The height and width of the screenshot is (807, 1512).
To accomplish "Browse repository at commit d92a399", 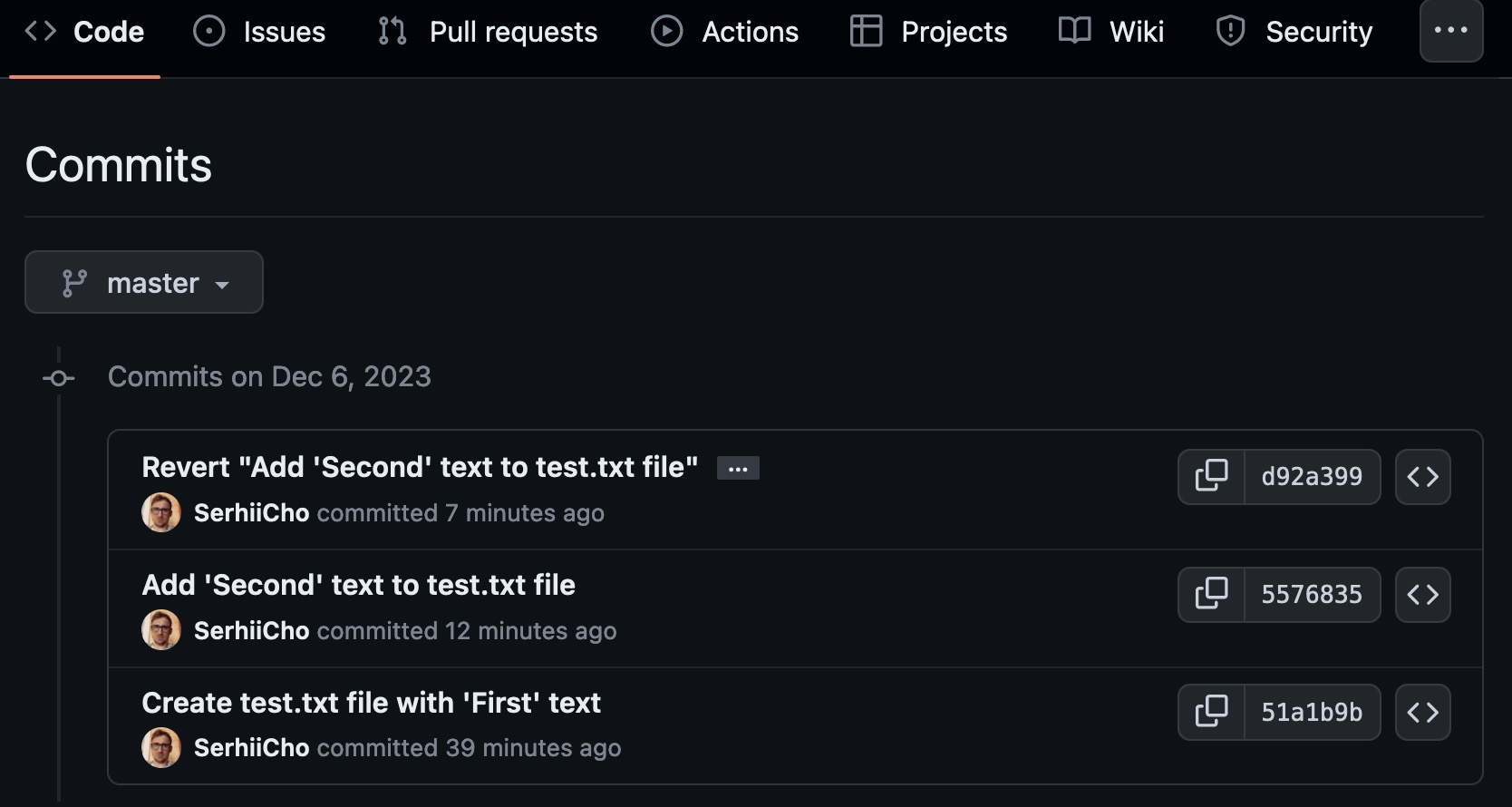I will click(1423, 477).
